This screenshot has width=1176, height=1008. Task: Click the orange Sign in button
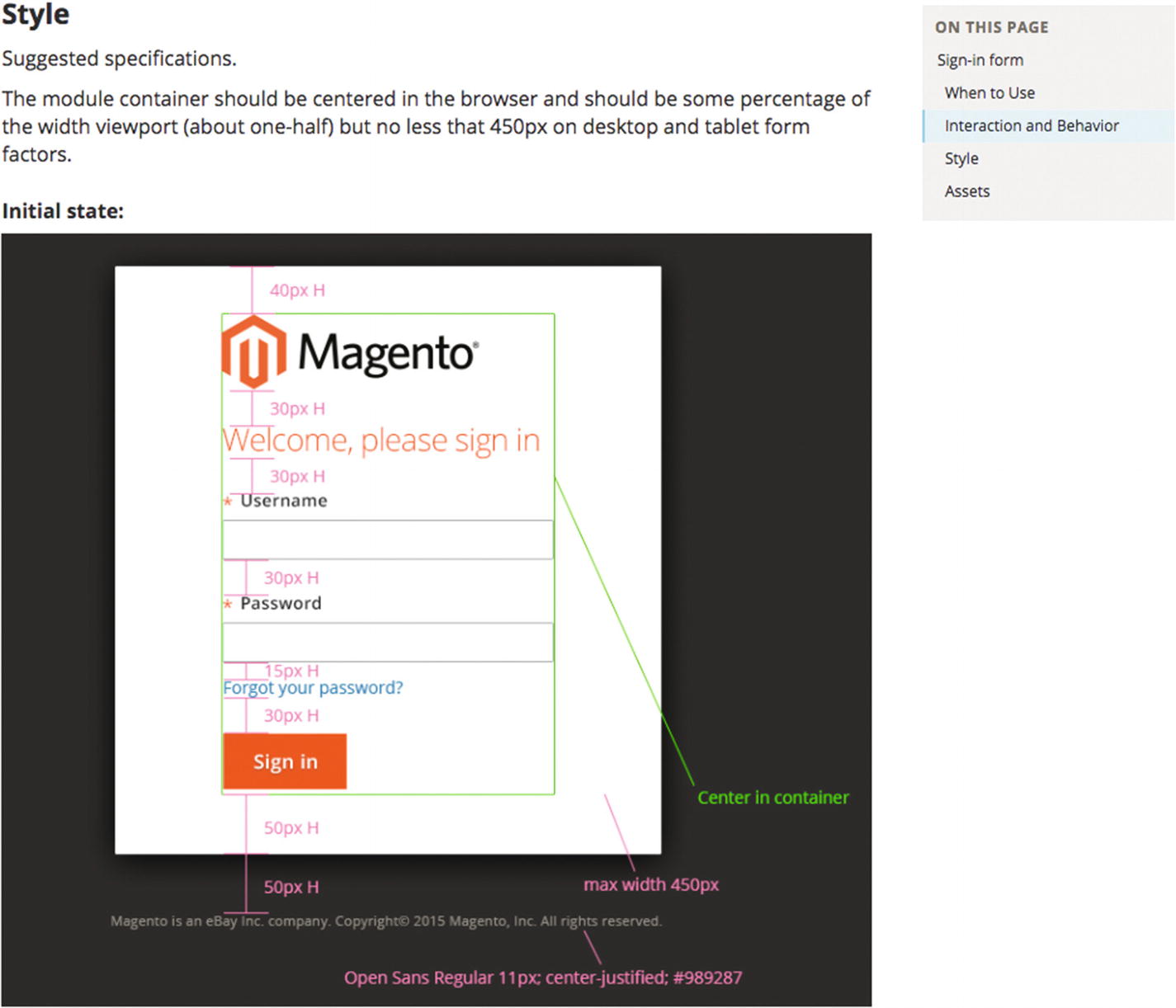tap(285, 761)
